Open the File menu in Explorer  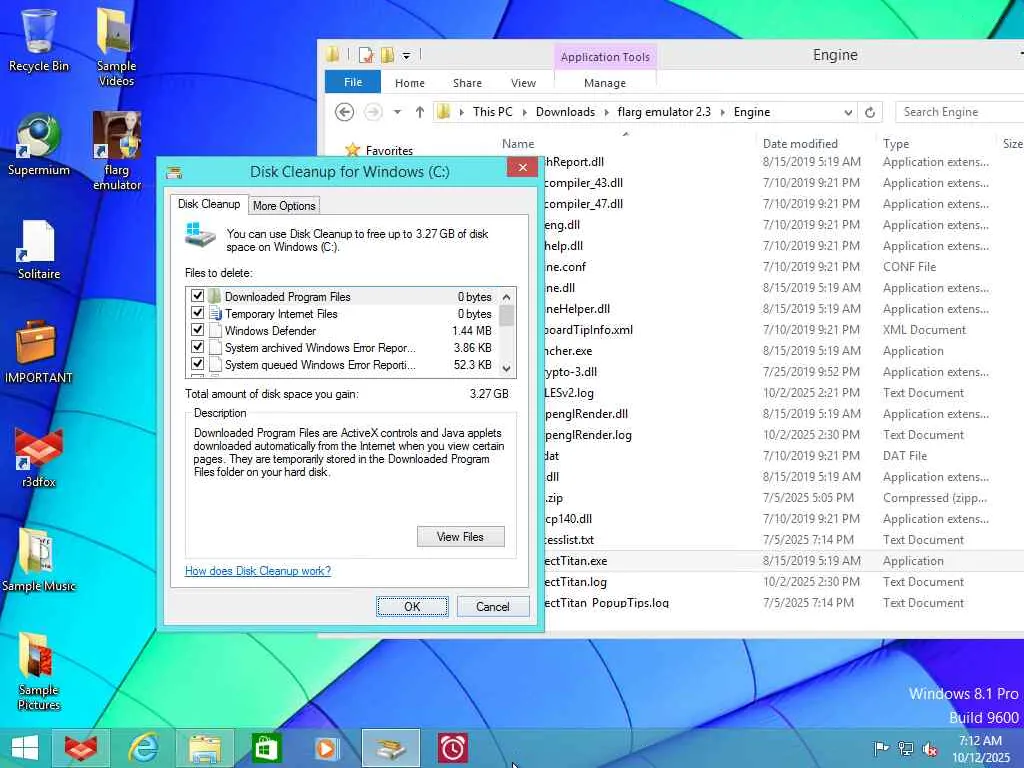point(353,82)
